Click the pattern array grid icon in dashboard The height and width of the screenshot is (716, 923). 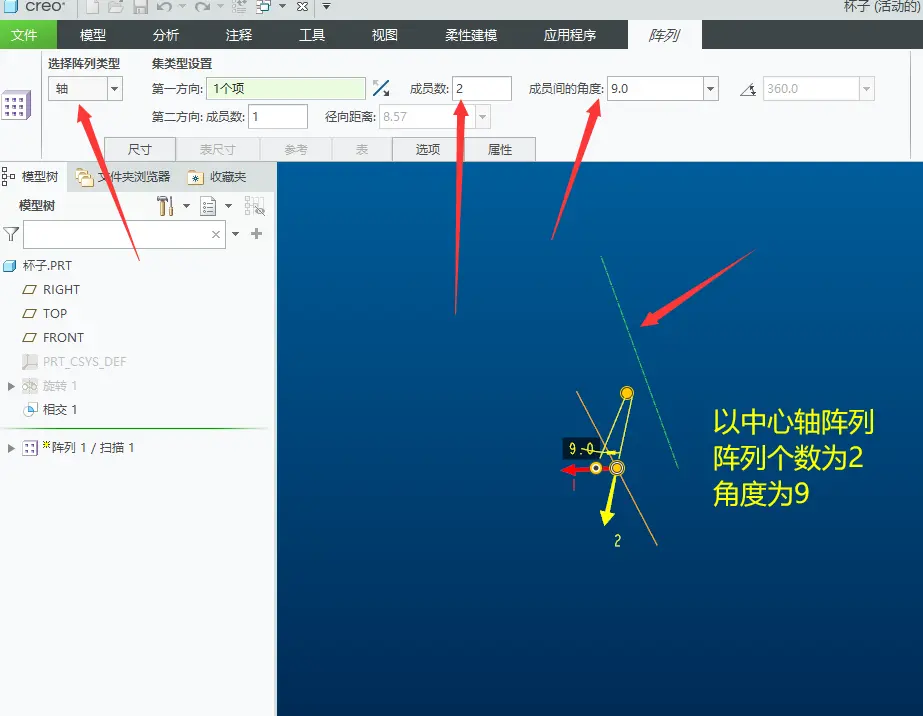(16, 106)
